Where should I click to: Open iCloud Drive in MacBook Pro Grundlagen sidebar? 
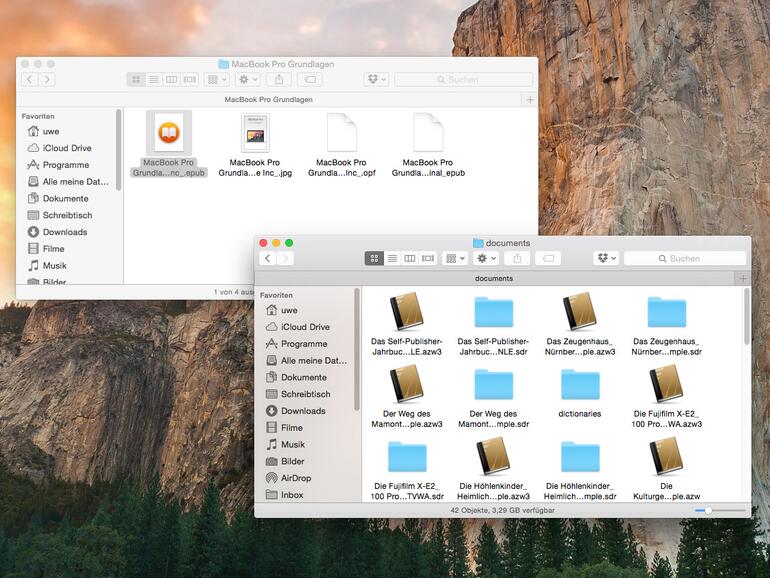(x=67, y=148)
